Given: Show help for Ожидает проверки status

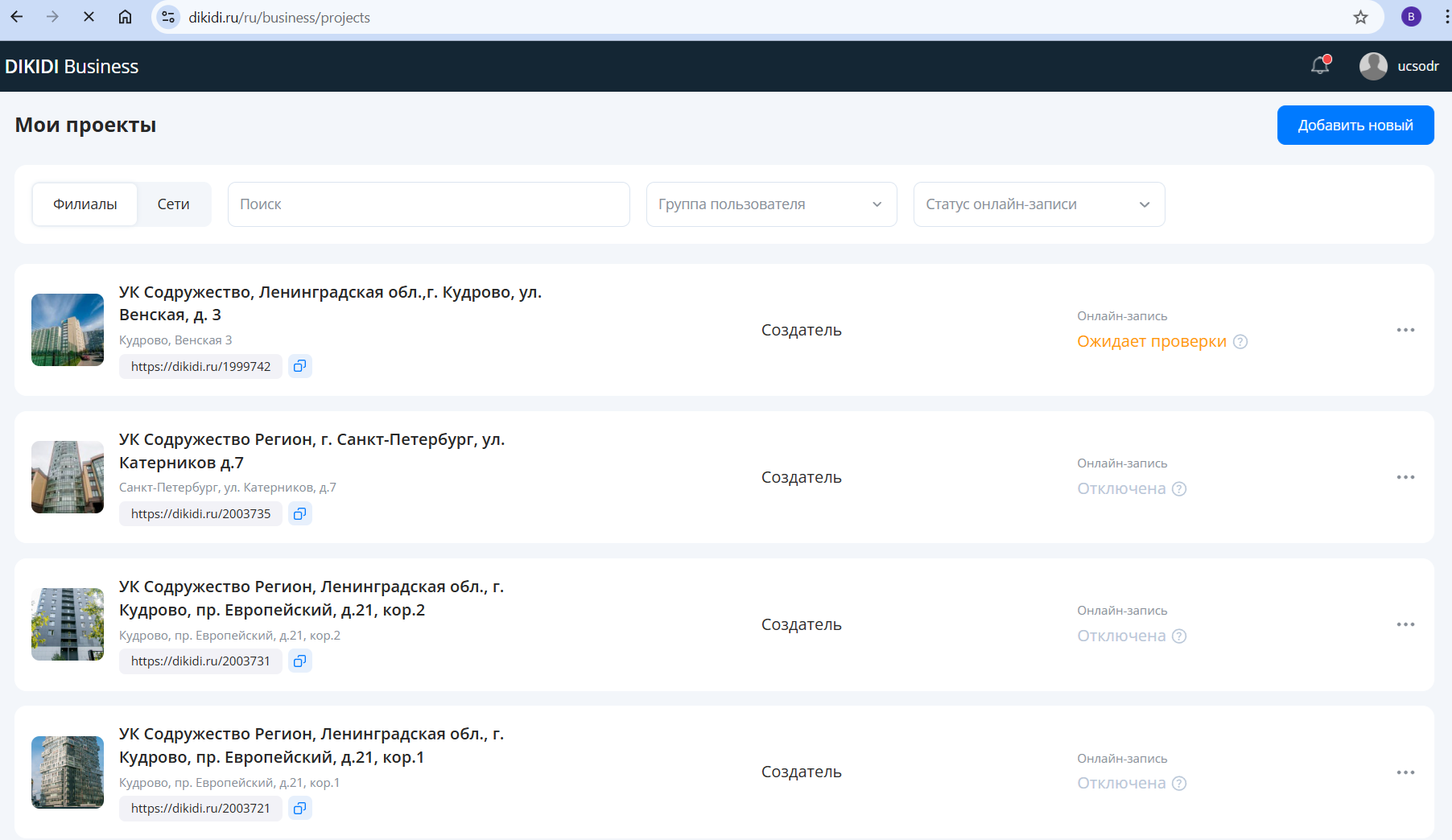Looking at the screenshot, I should [1240, 342].
